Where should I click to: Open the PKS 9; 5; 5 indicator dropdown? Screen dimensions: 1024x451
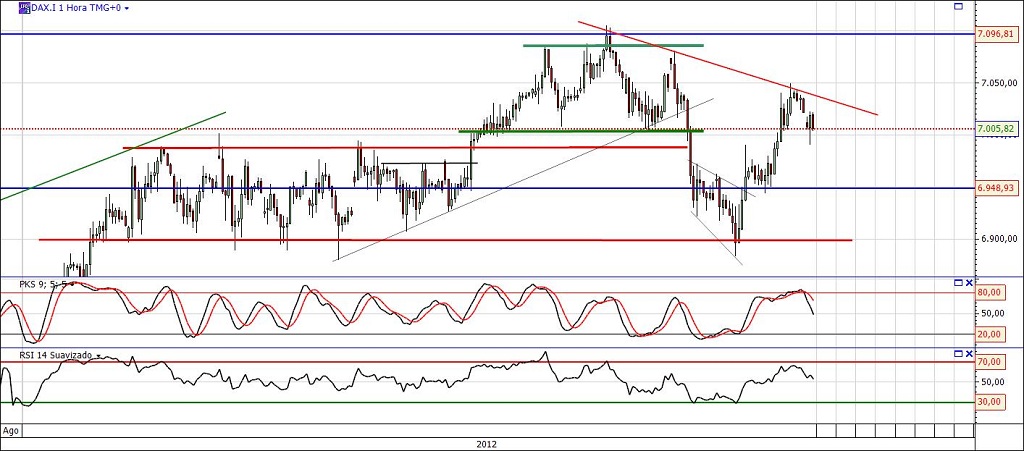(x=71, y=284)
